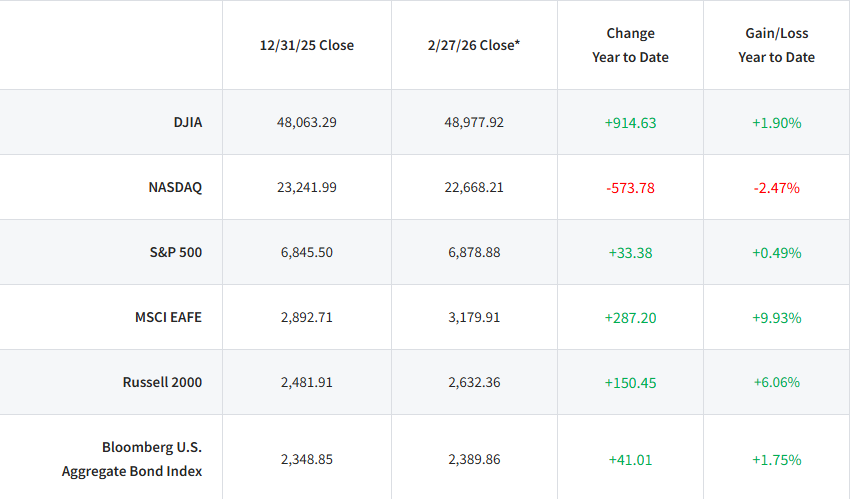Screen dimensions: 850x499
Task: Click the S&P 500 row label
Action: 176,252
